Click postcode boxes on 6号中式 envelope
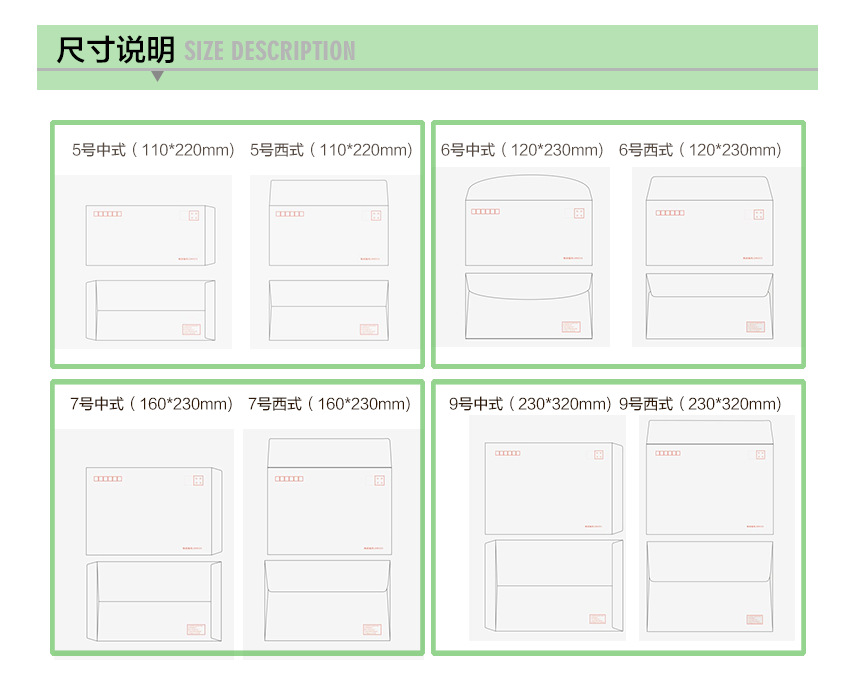Screen dimensions: 850x673 [485, 211]
